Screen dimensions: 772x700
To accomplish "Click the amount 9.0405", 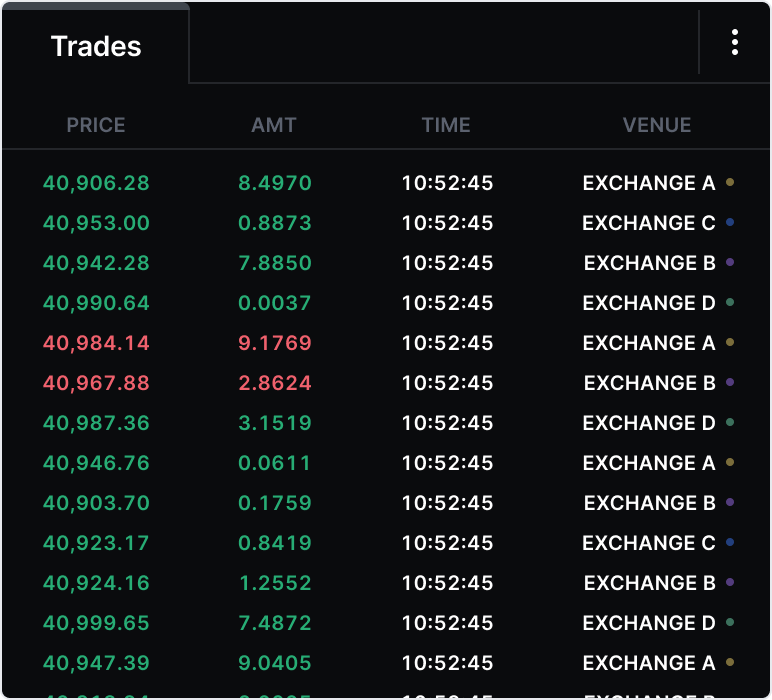I will tap(275, 663).
